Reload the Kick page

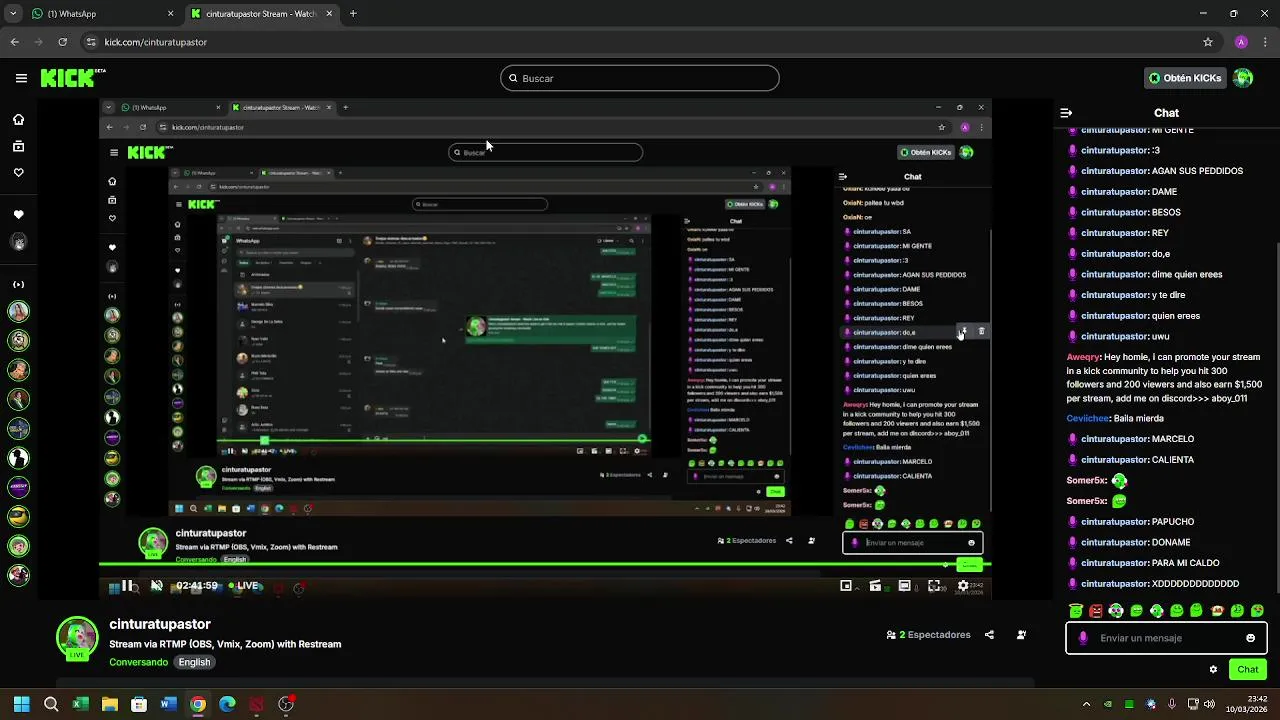coord(62,42)
